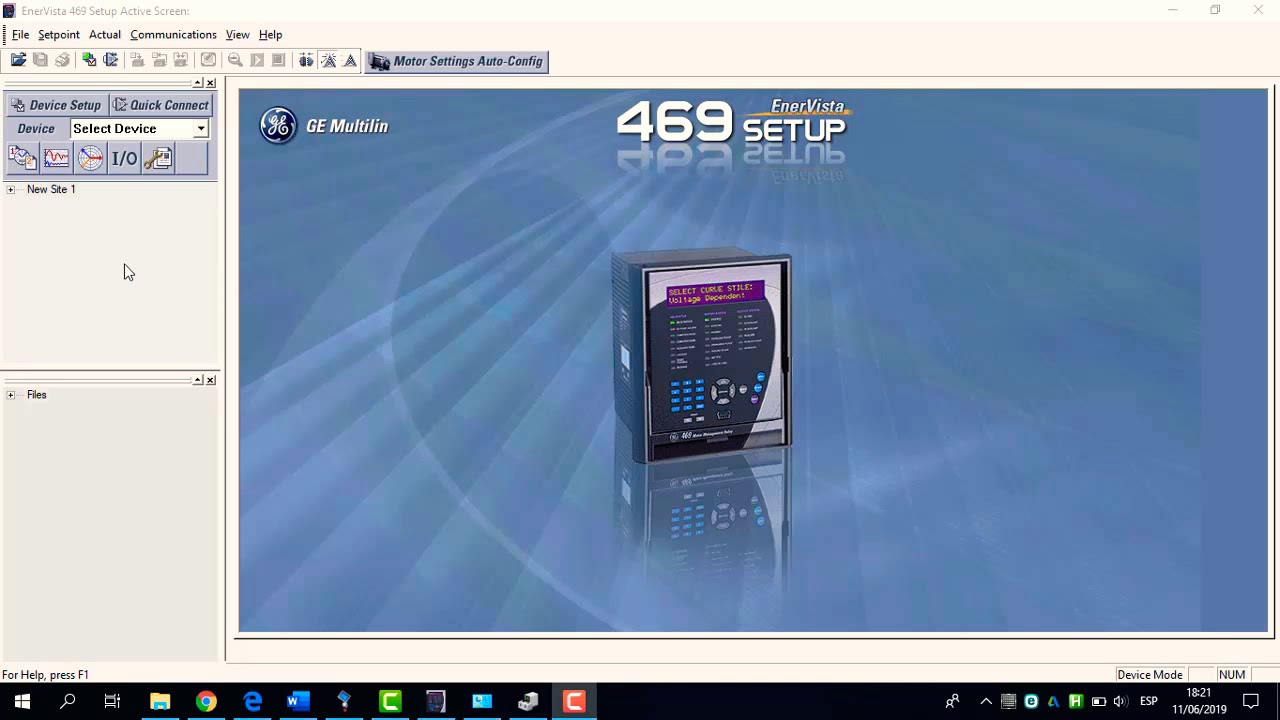This screenshot has height=720, width=1280.
Task: Click the green monitor toolbar icon
Action: pos(89,61)
